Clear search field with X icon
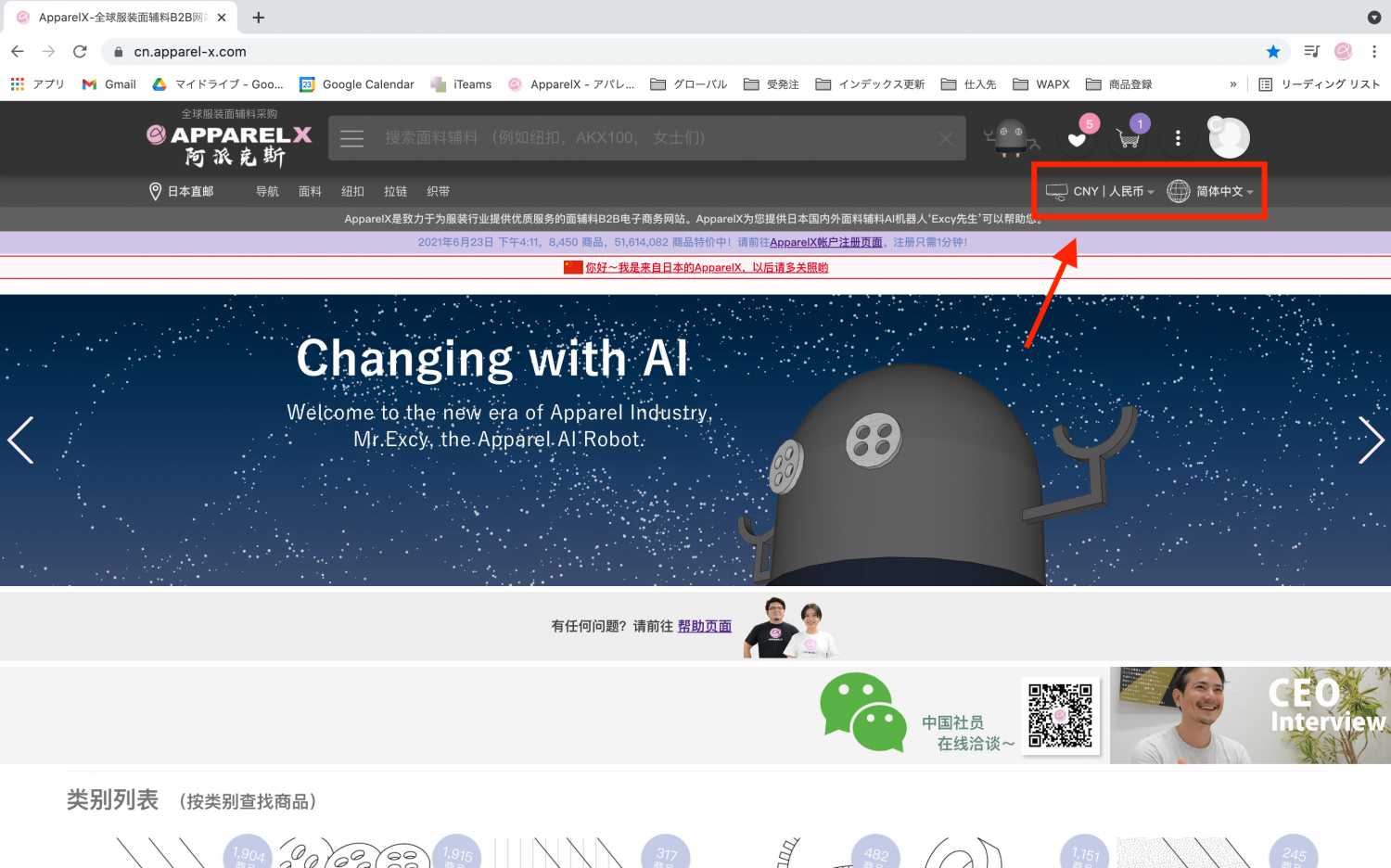Viewport: 1391px width, 868px height. [945, 138]
